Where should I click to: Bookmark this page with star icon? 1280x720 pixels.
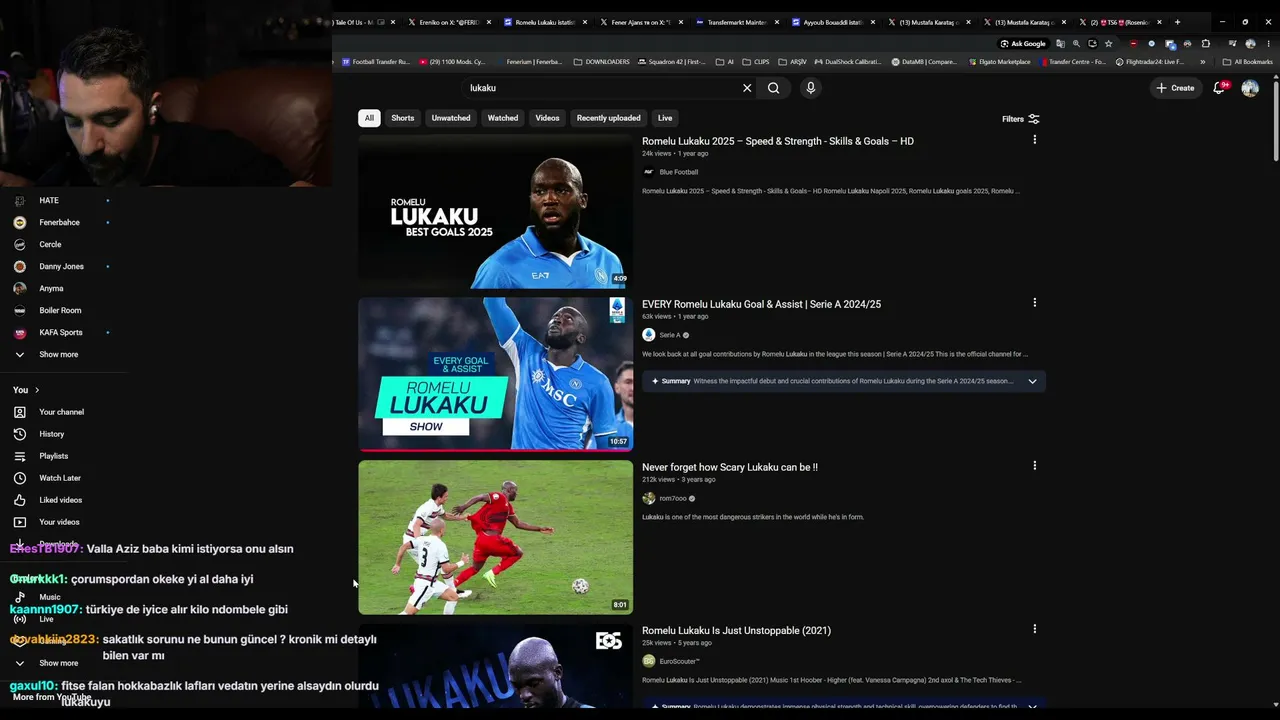coord(1108,44)
